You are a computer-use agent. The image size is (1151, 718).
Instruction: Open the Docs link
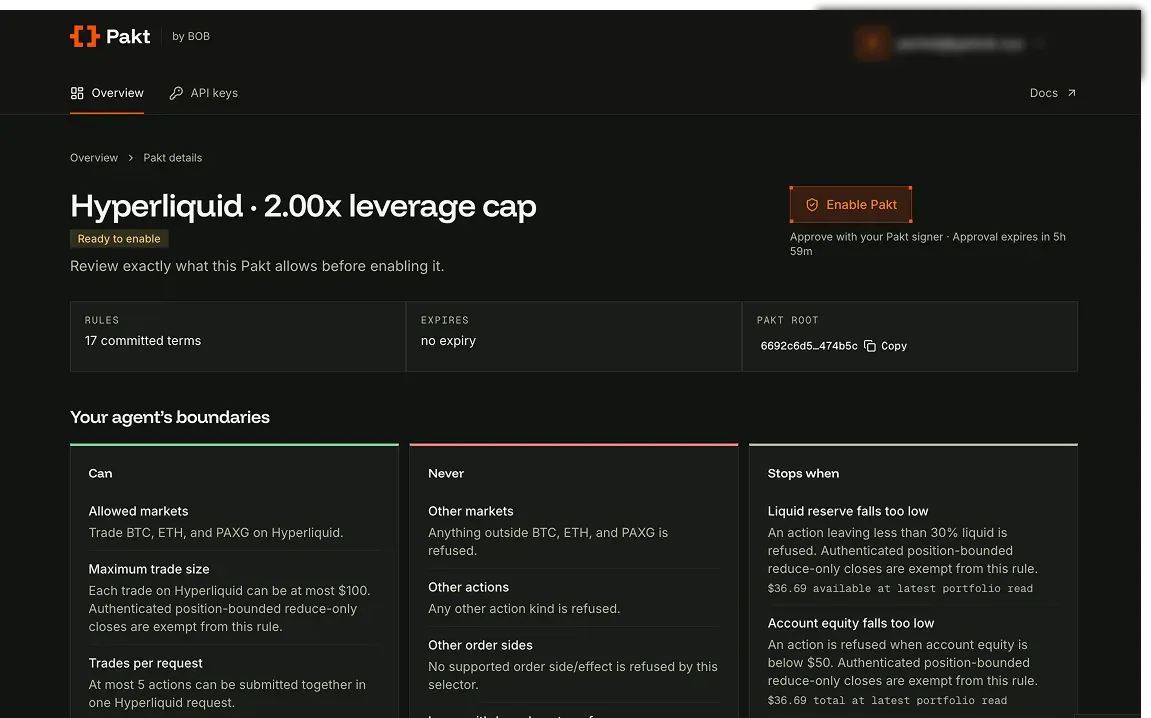click(1053, 93)
